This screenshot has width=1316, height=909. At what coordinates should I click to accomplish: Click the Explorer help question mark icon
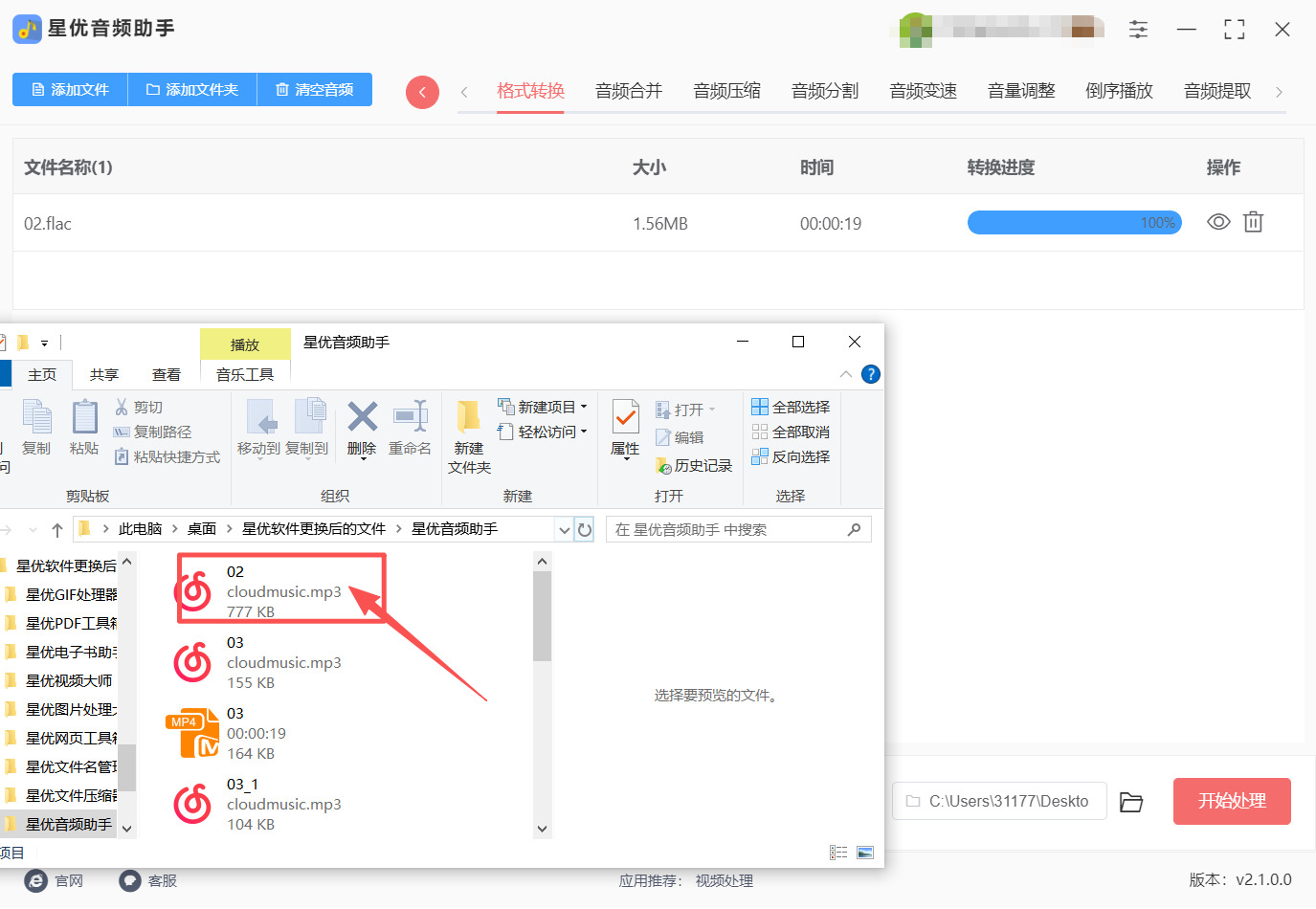coord(870,374)
